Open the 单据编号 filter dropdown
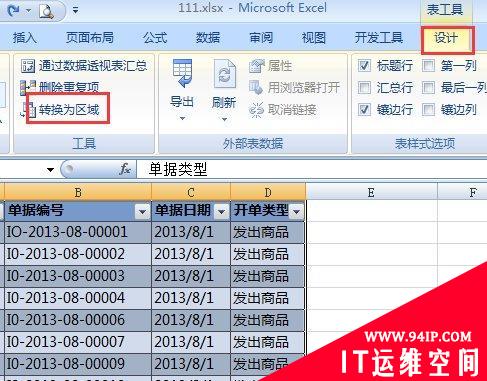 (x=142, y=211)
